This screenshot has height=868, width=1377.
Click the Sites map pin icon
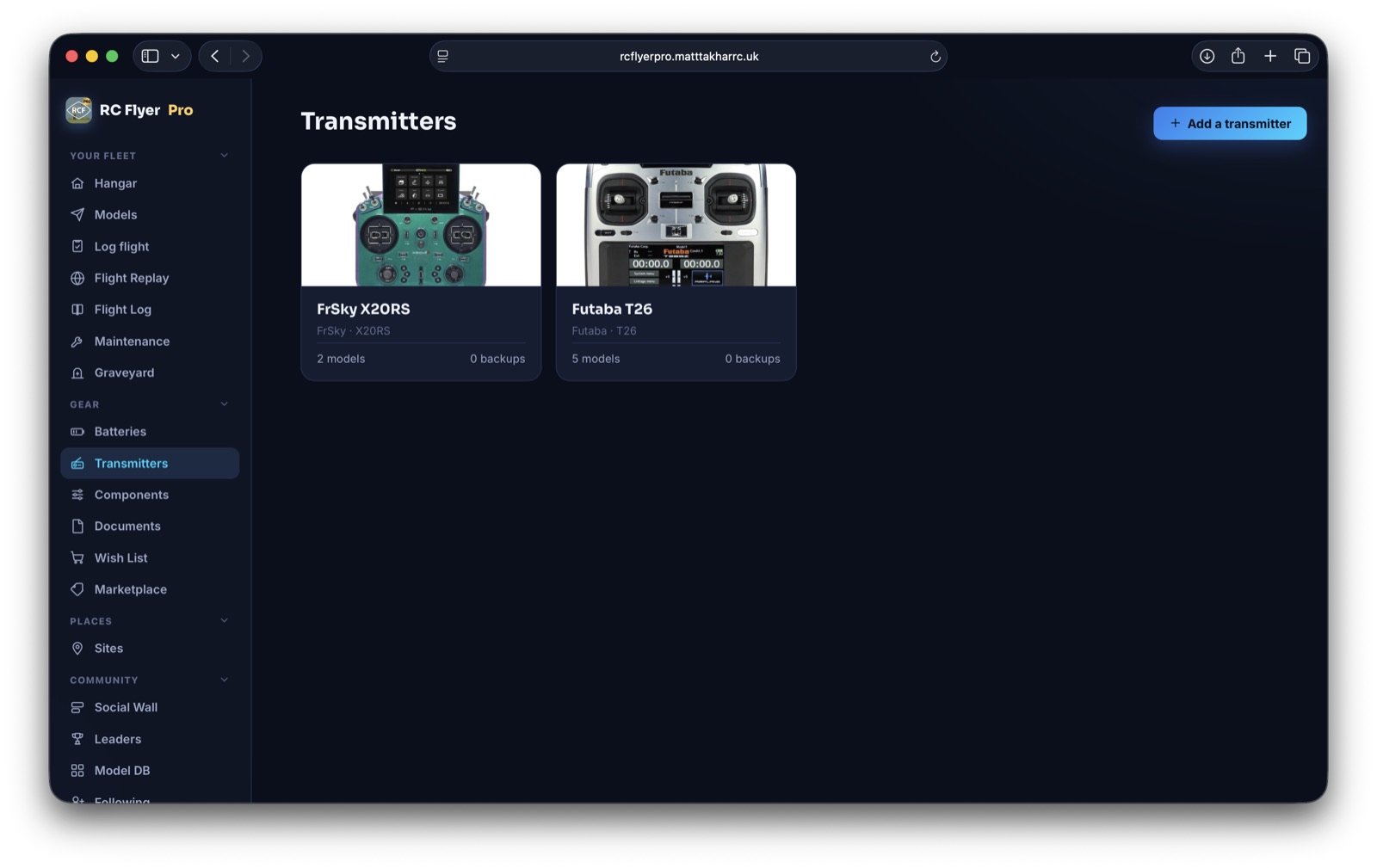pos(77,649)
